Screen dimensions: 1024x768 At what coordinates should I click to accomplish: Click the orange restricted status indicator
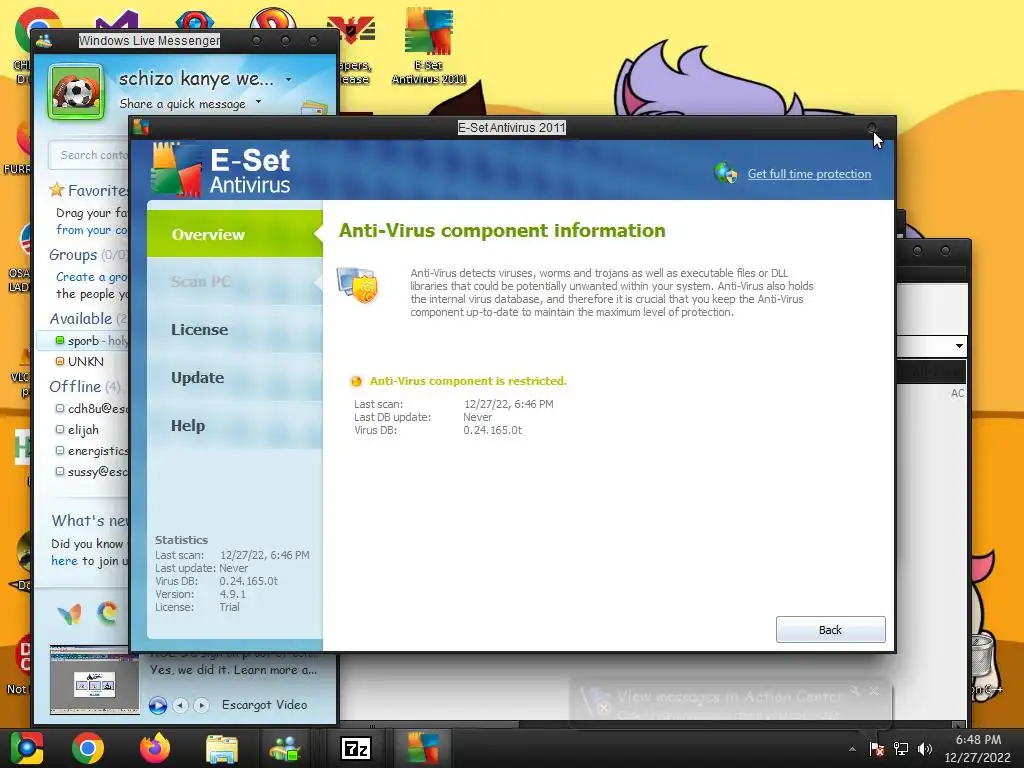click(x=356, y=381)
